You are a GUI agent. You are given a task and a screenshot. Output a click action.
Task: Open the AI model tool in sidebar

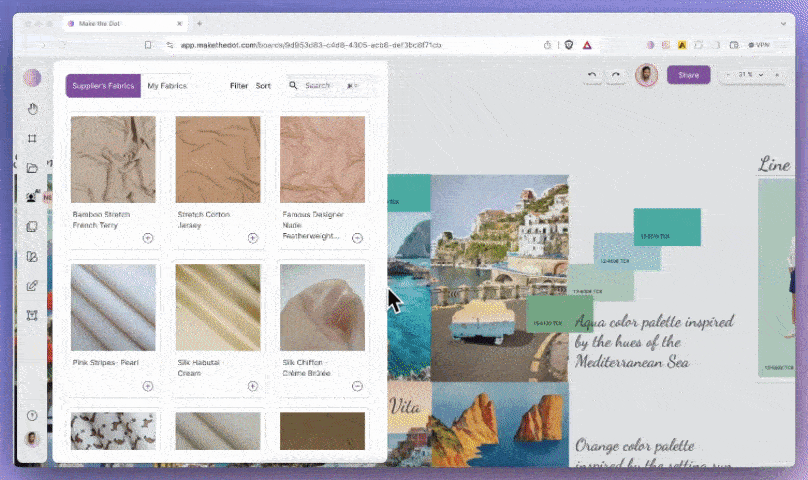pos(32,196)
